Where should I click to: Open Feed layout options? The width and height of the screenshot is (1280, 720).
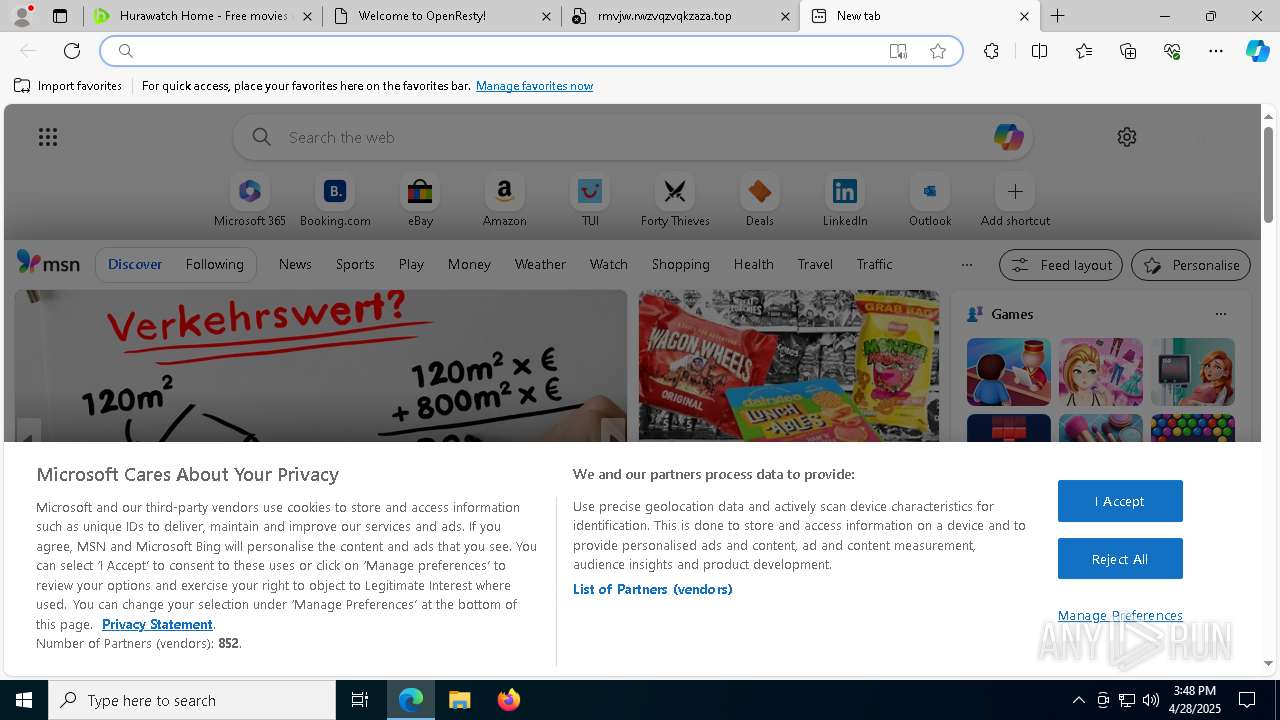click(x=1060, y=265)
